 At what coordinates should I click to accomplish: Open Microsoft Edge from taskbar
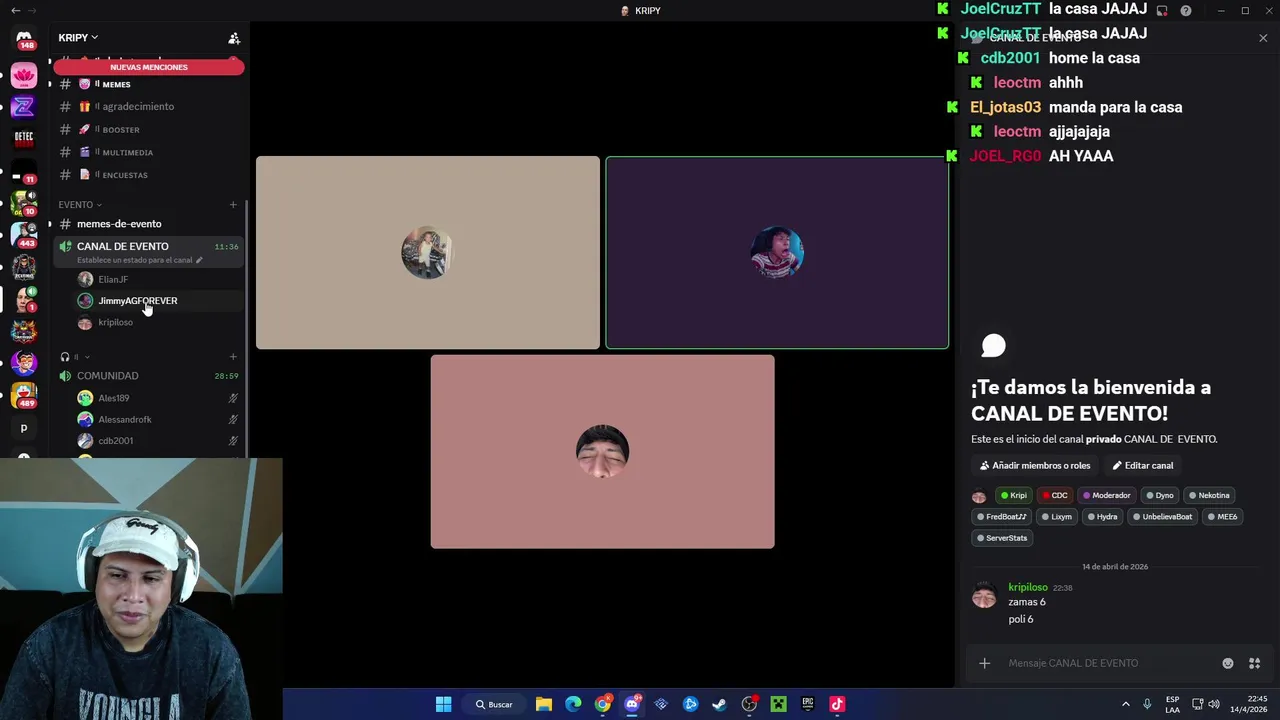point(573,704)
